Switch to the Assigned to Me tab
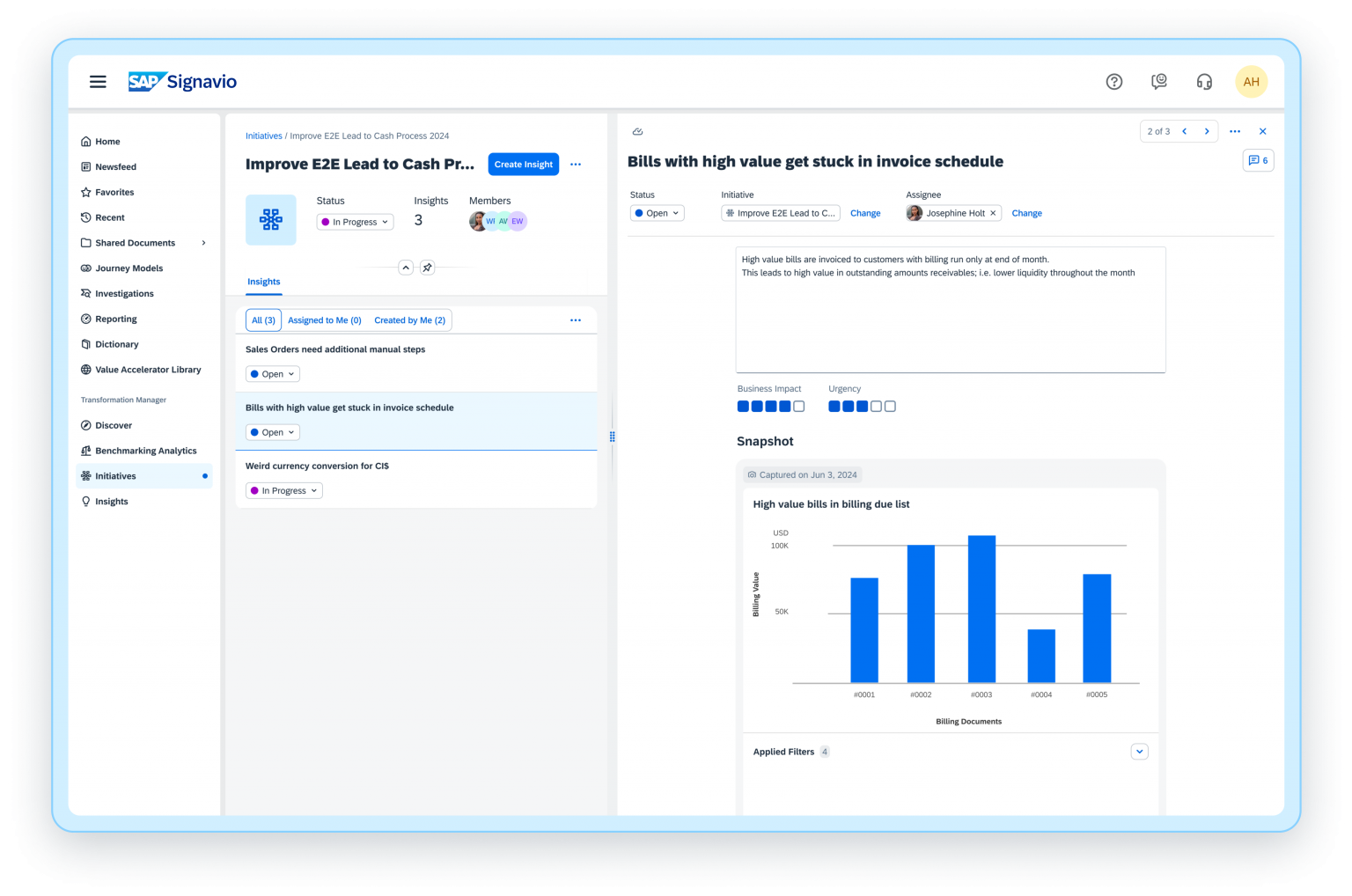 (x=324, y=319)
